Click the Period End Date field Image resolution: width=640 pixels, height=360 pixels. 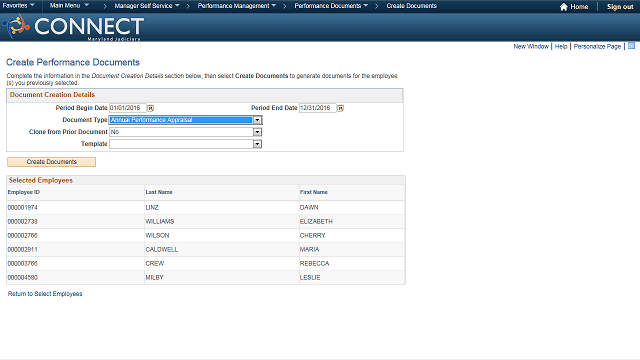coord(318,108)
